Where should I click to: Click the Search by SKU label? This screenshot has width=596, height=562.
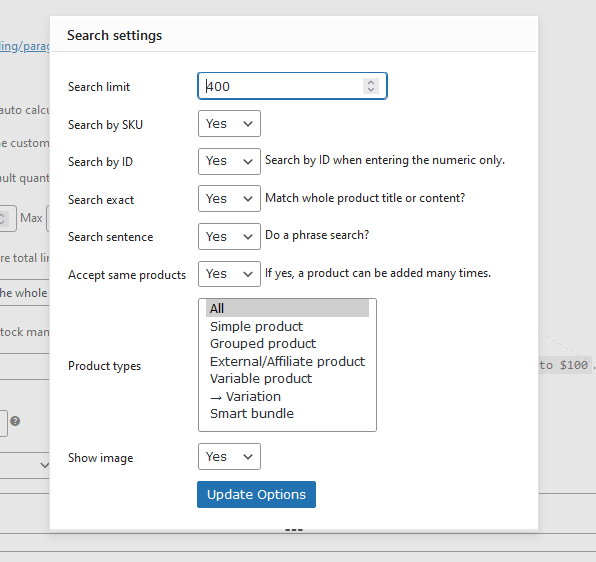click(x=105, y=125)
